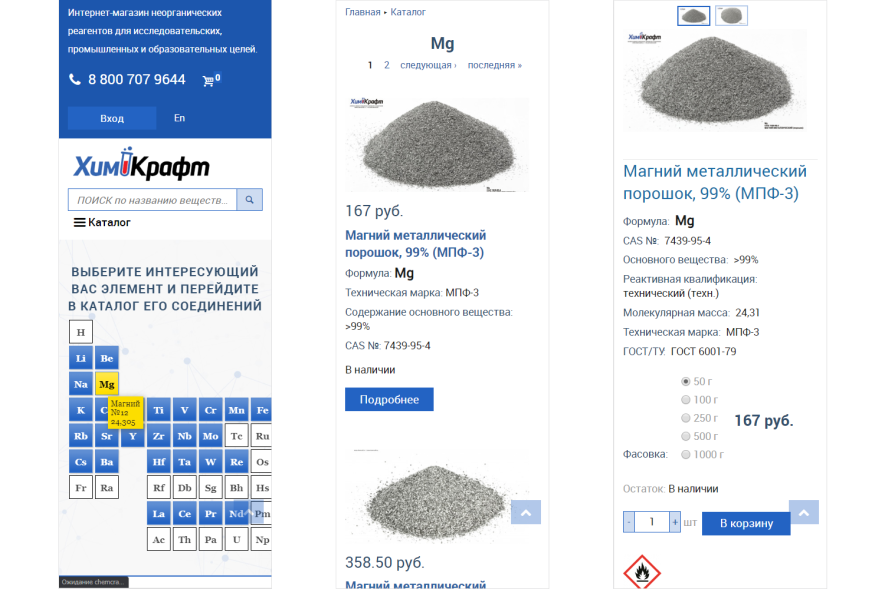Select element Mo in periodic table
The height and width of the screenshot is (589, 885).
211,436
